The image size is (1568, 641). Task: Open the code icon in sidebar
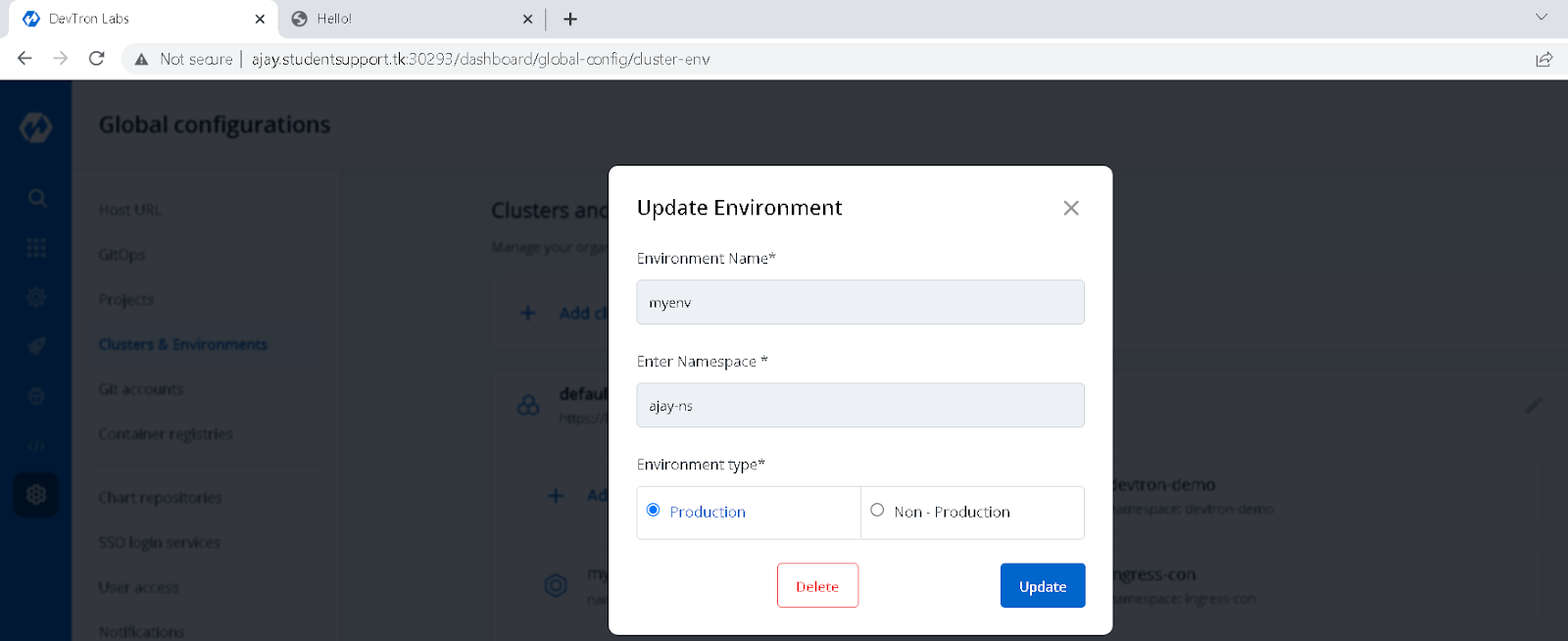(x=36, y=445)
